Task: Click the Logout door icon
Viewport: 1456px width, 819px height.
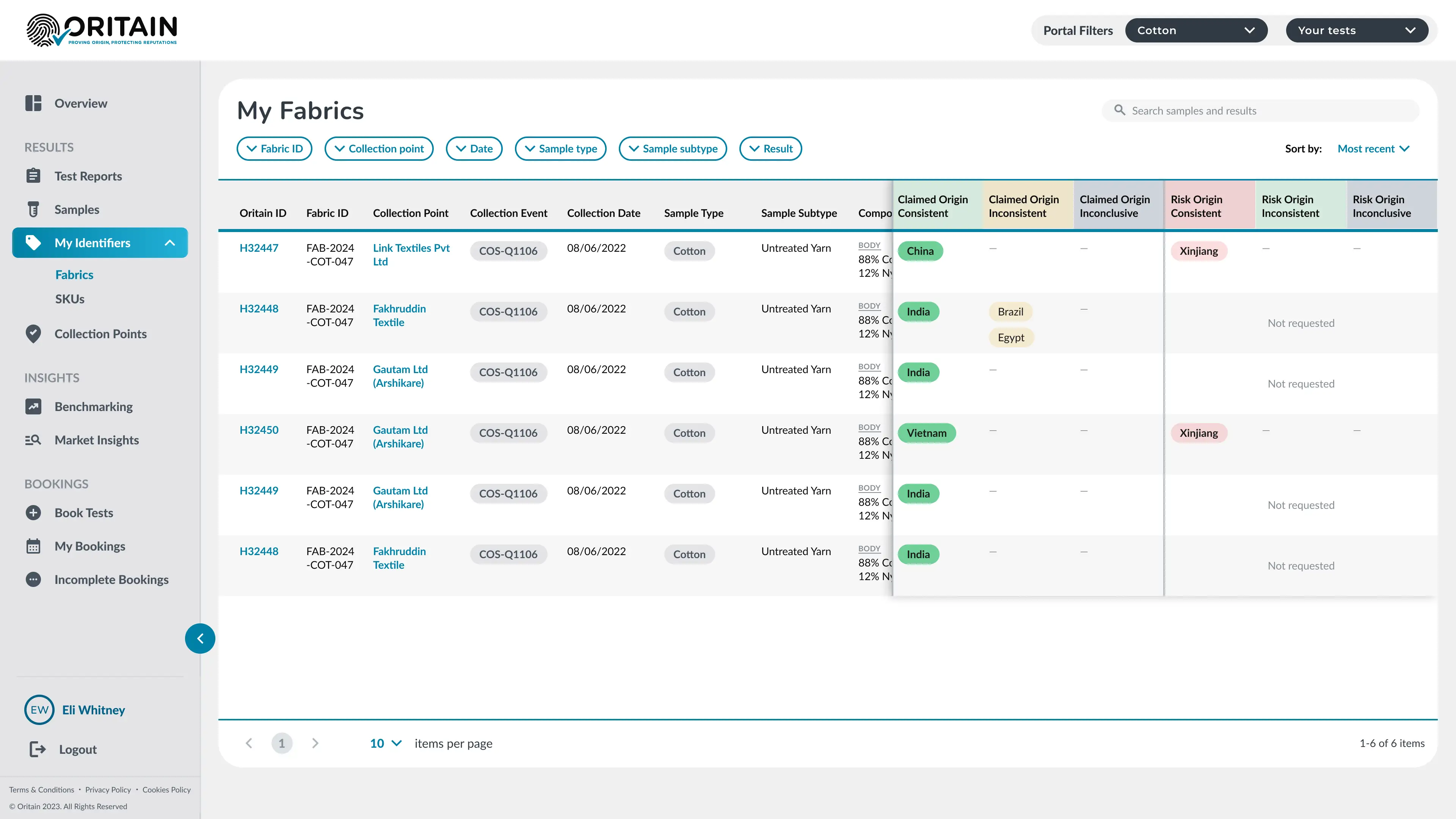Action: pyautogui.click(x=37, y=750)
